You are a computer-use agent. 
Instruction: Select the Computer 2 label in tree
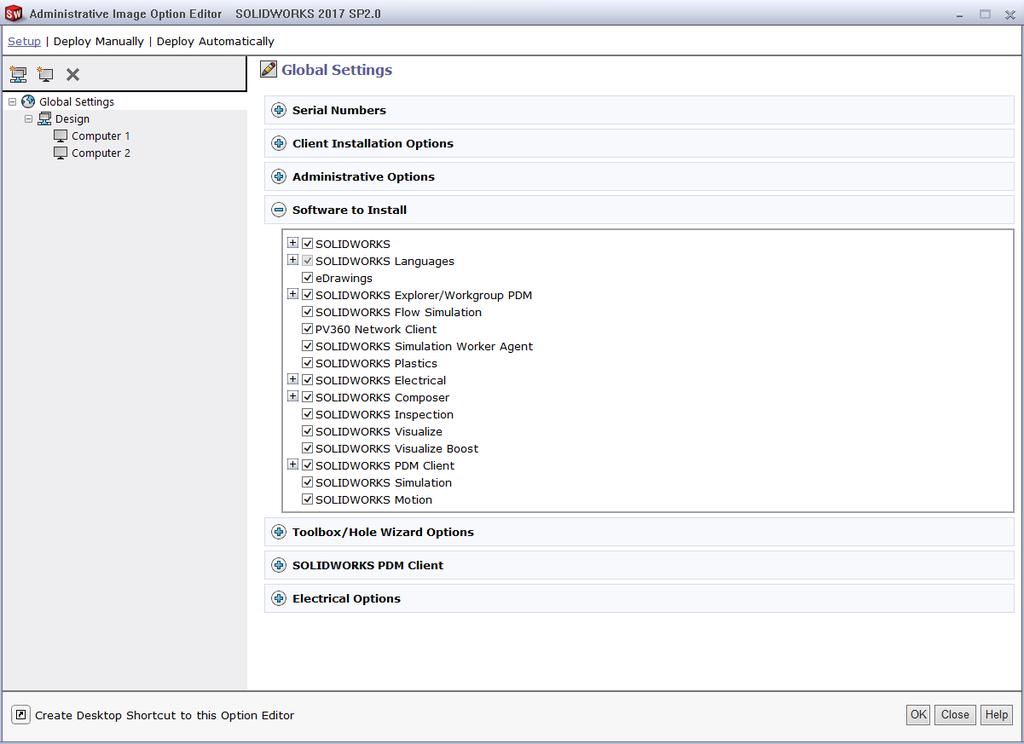point(101,153)
